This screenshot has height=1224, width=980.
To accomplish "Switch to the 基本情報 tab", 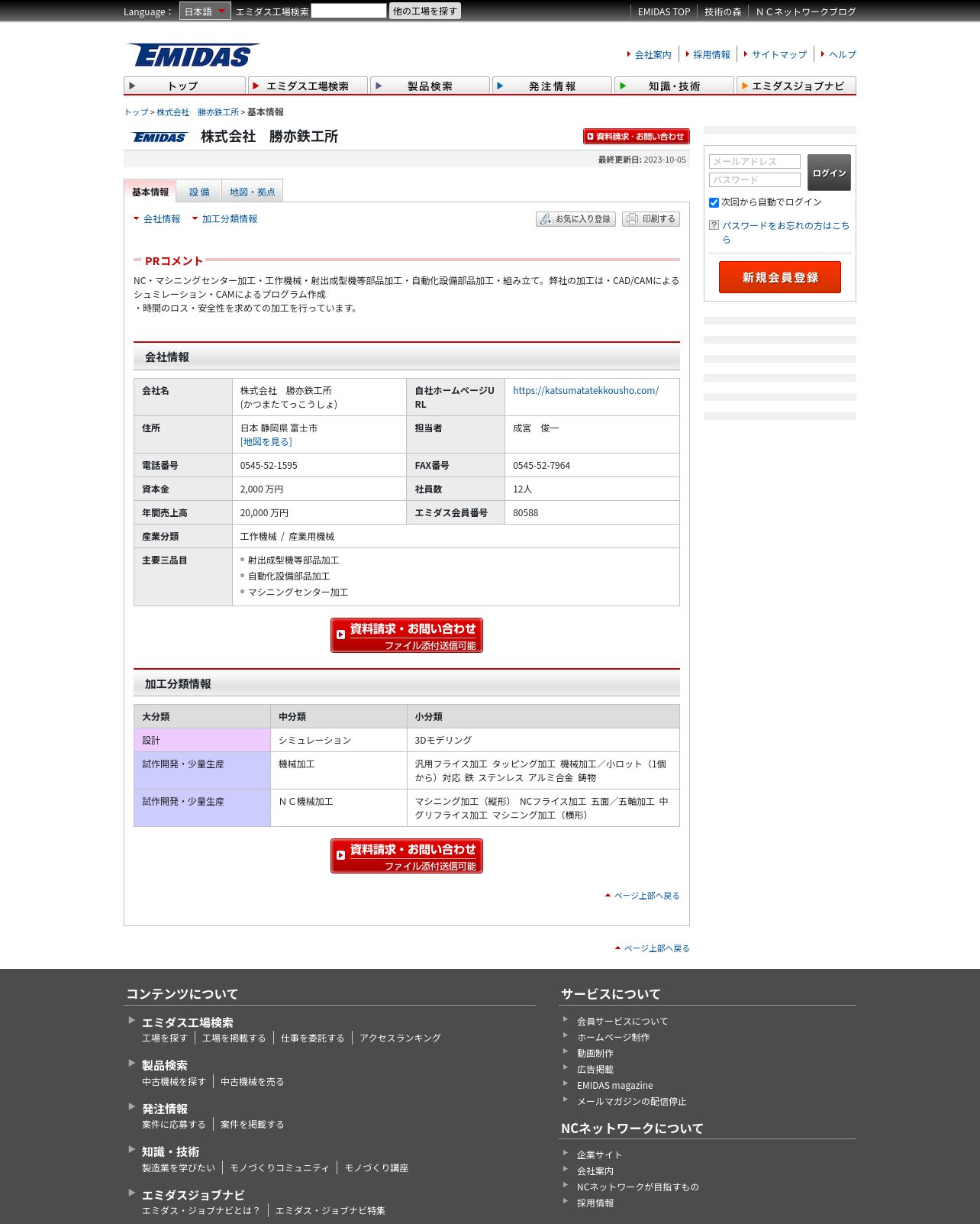I will coord(150,192).
